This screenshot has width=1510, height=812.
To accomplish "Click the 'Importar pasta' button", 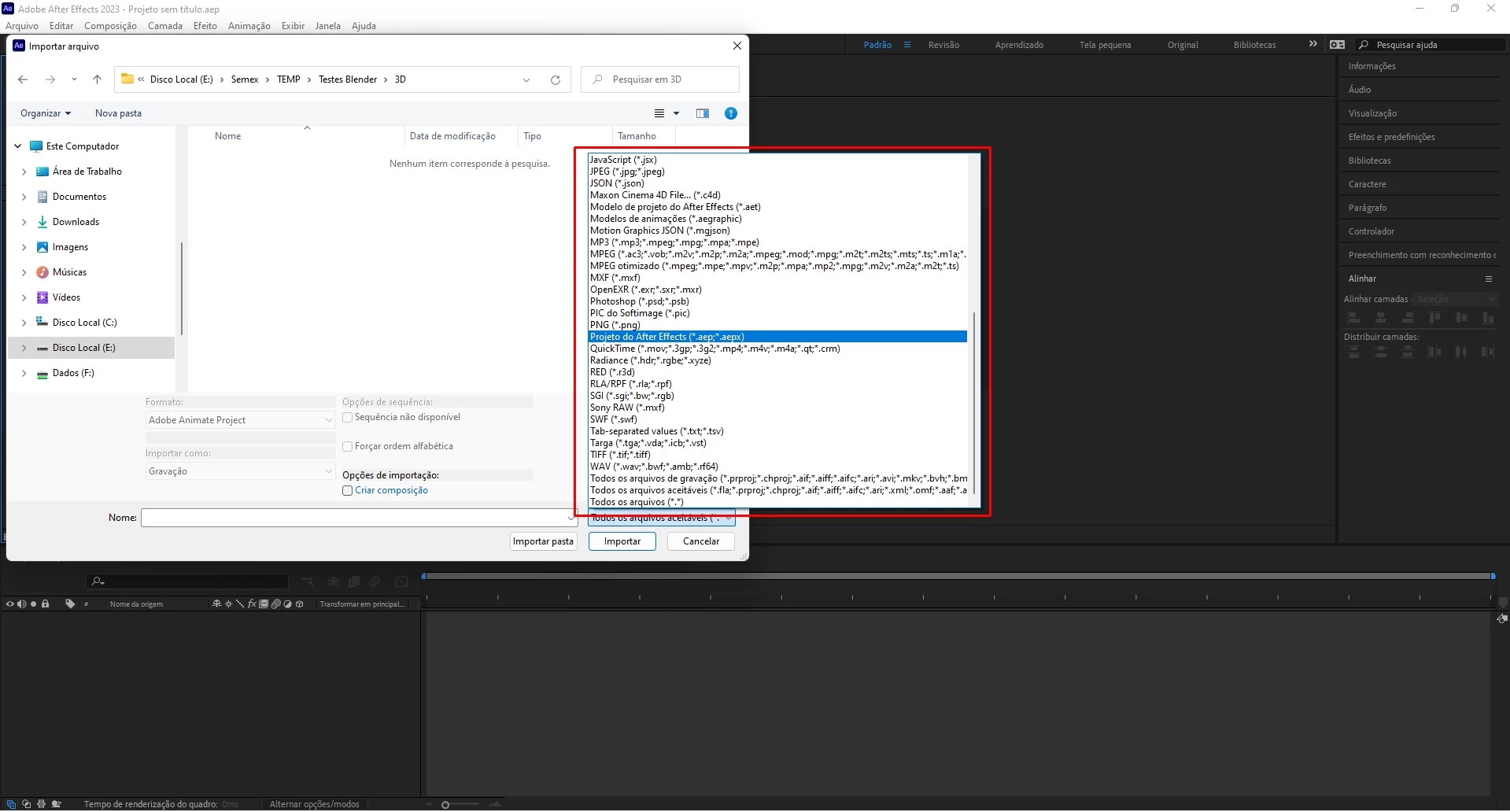I will (x=543, y=541).
